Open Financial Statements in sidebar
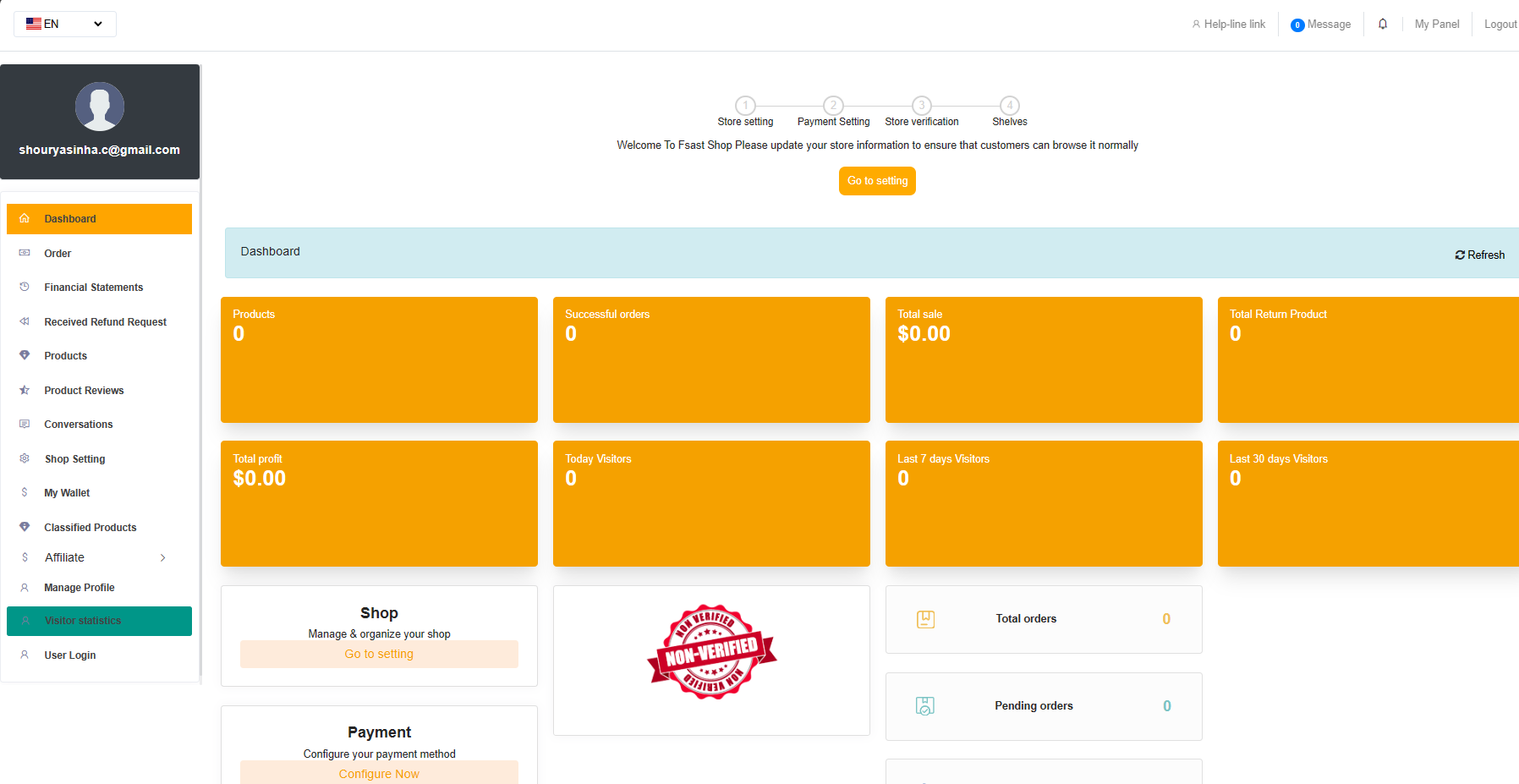The image size is (1519, 784). [x=93, y=288]
